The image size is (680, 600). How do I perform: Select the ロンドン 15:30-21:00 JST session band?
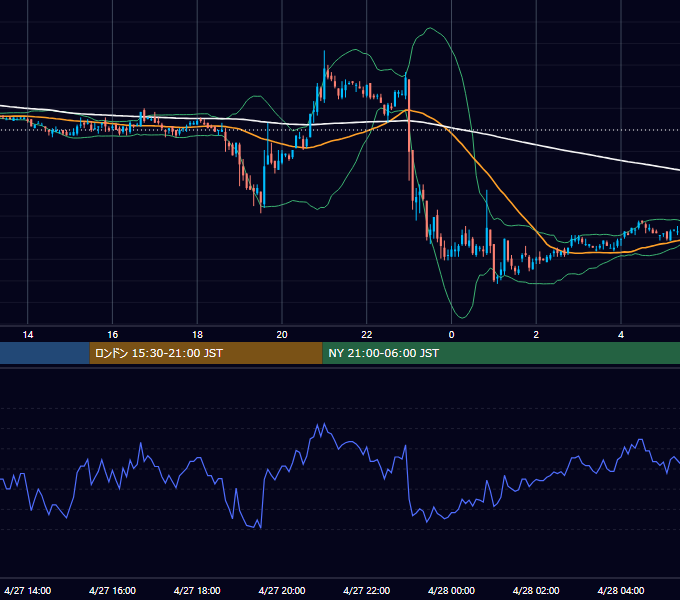pos(206,353)
